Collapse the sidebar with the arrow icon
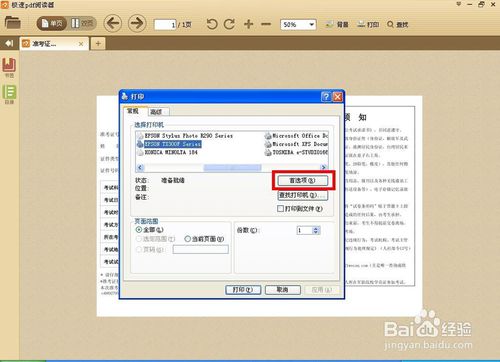The image size is (500, 362). pos(9,43)
